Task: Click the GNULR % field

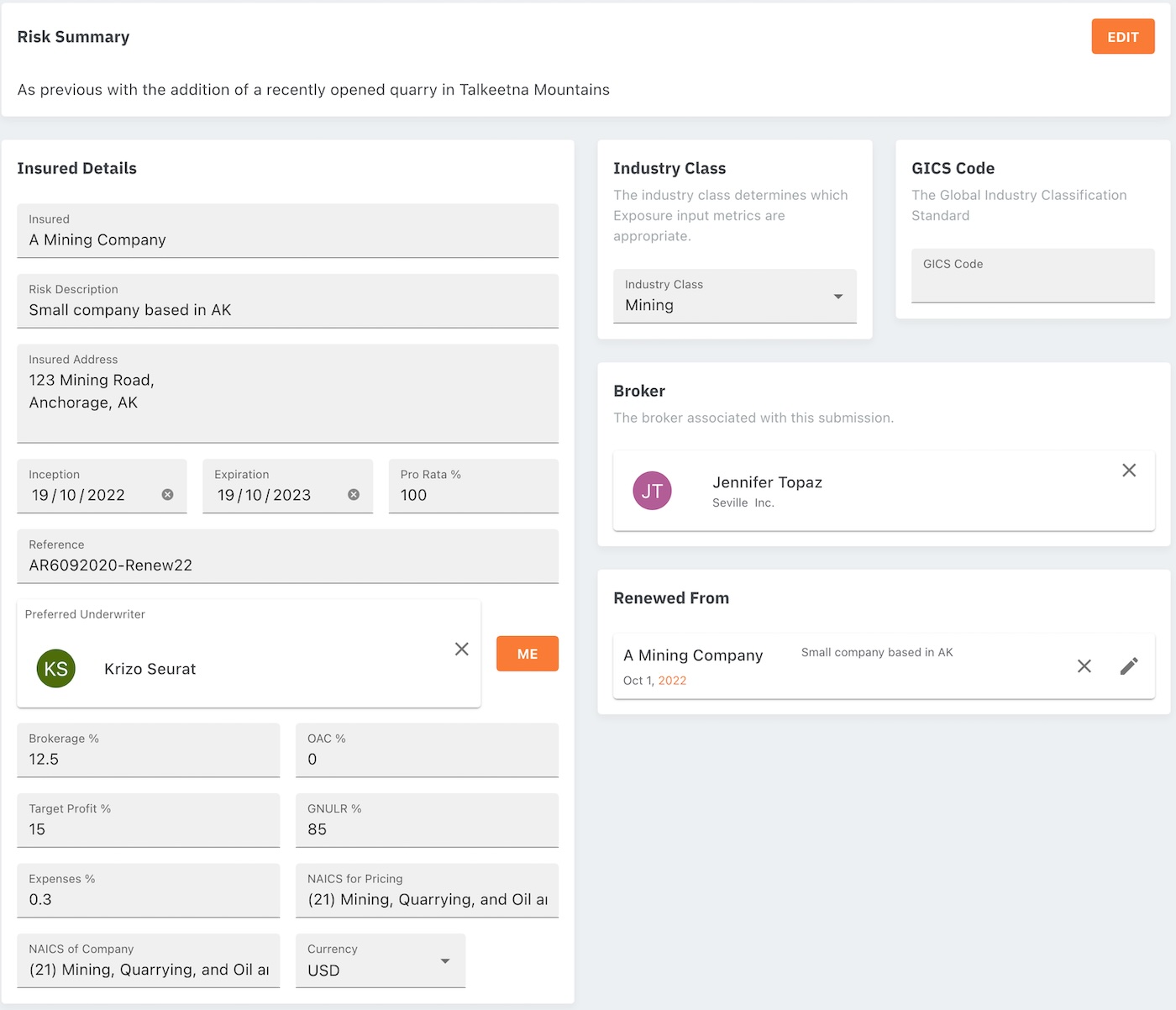Action: coord(427,820)
